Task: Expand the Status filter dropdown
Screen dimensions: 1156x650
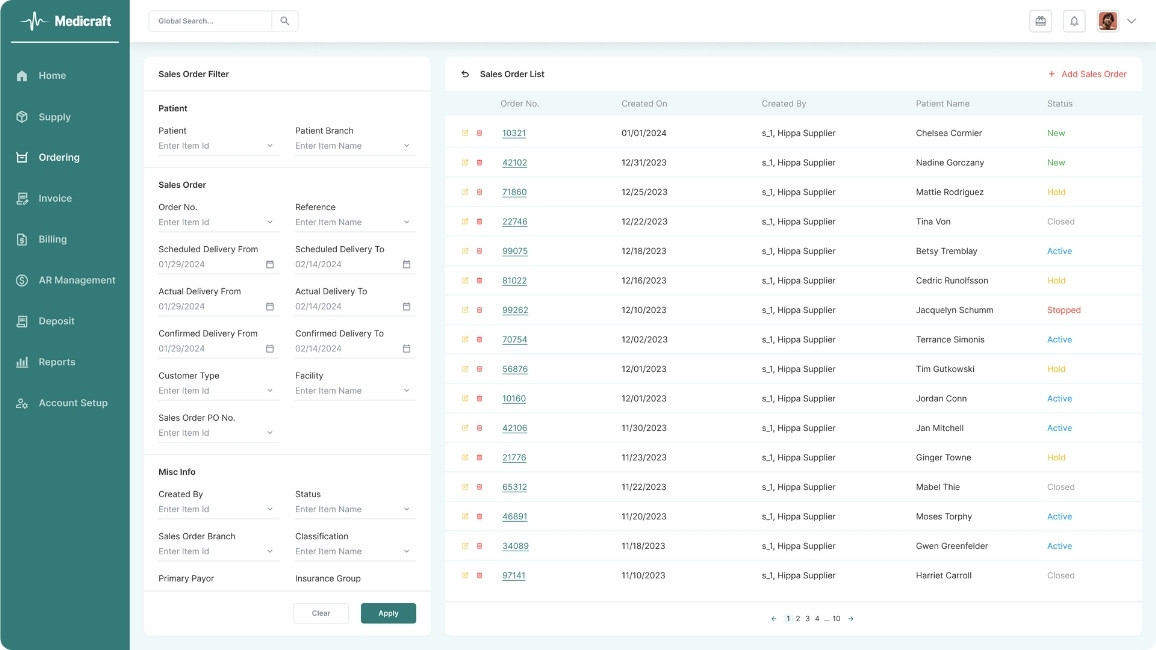Action: 406,509
